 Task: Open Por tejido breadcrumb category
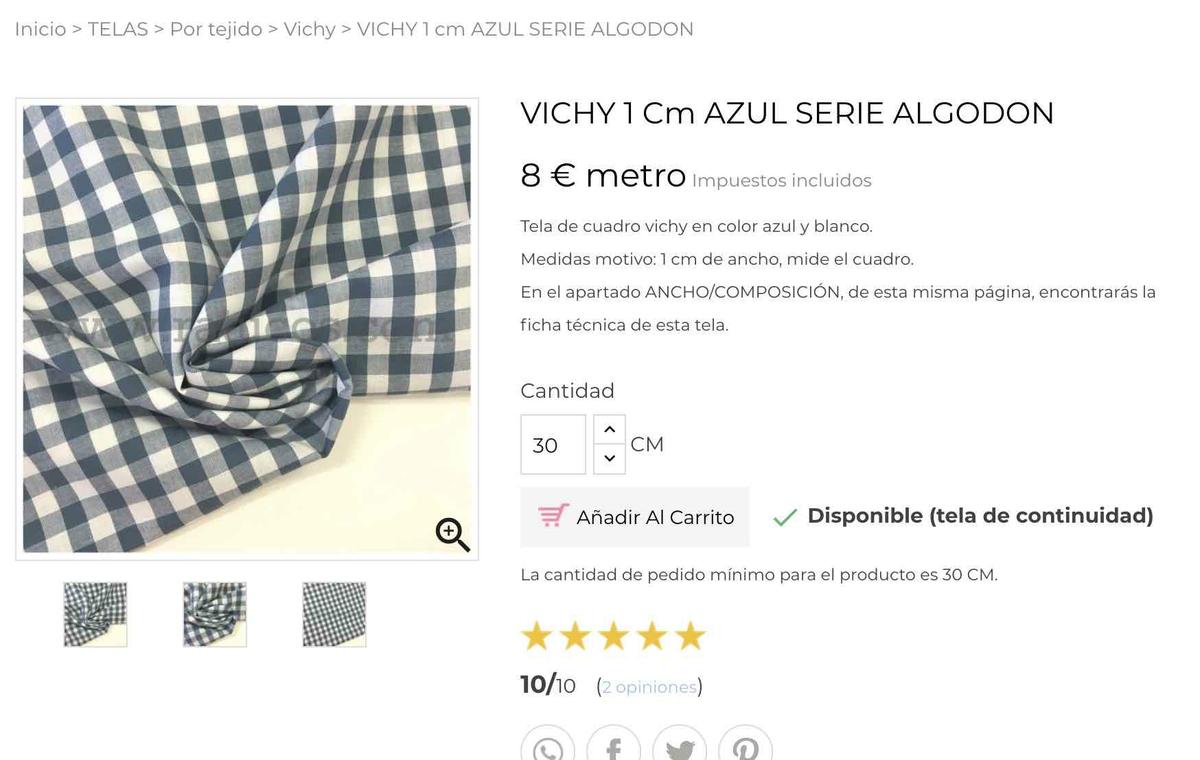[216, 29]
